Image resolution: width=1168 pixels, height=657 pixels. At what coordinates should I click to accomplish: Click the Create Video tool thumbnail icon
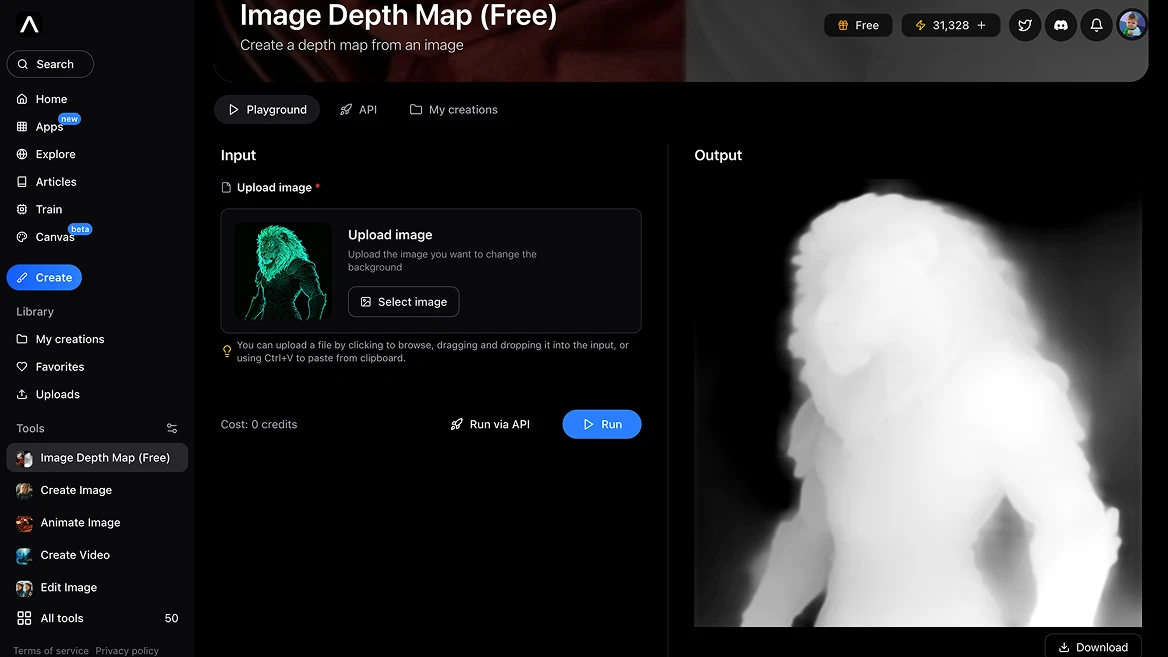(x=24, y=555)
